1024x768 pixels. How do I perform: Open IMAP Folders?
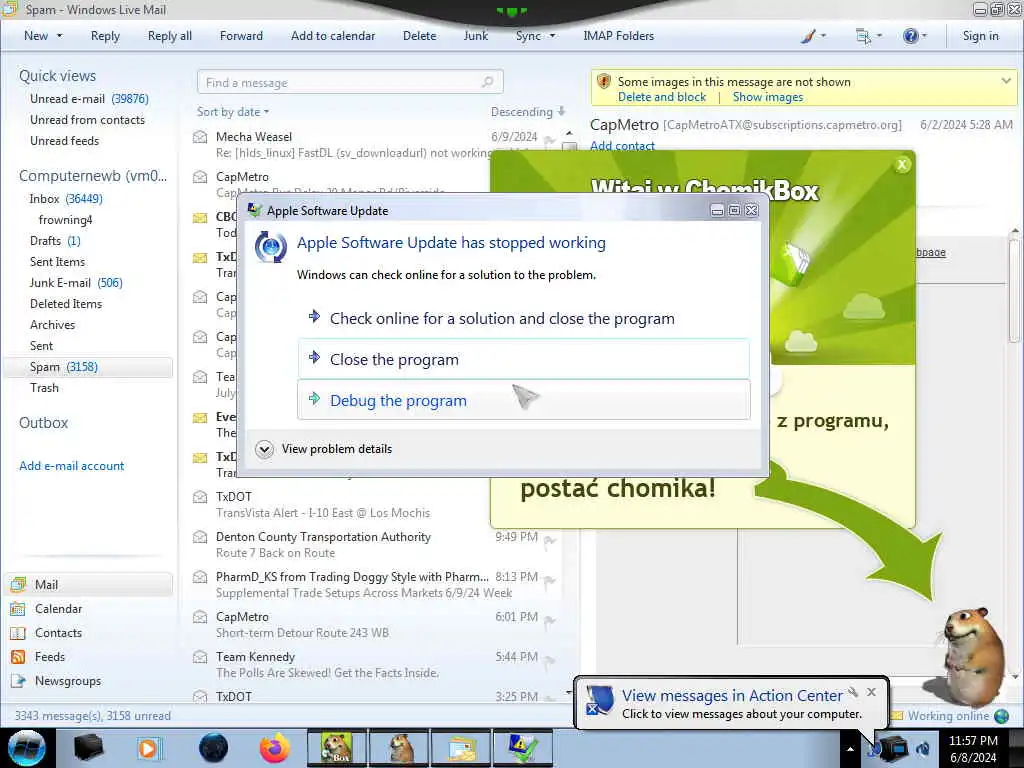[618, 36]
